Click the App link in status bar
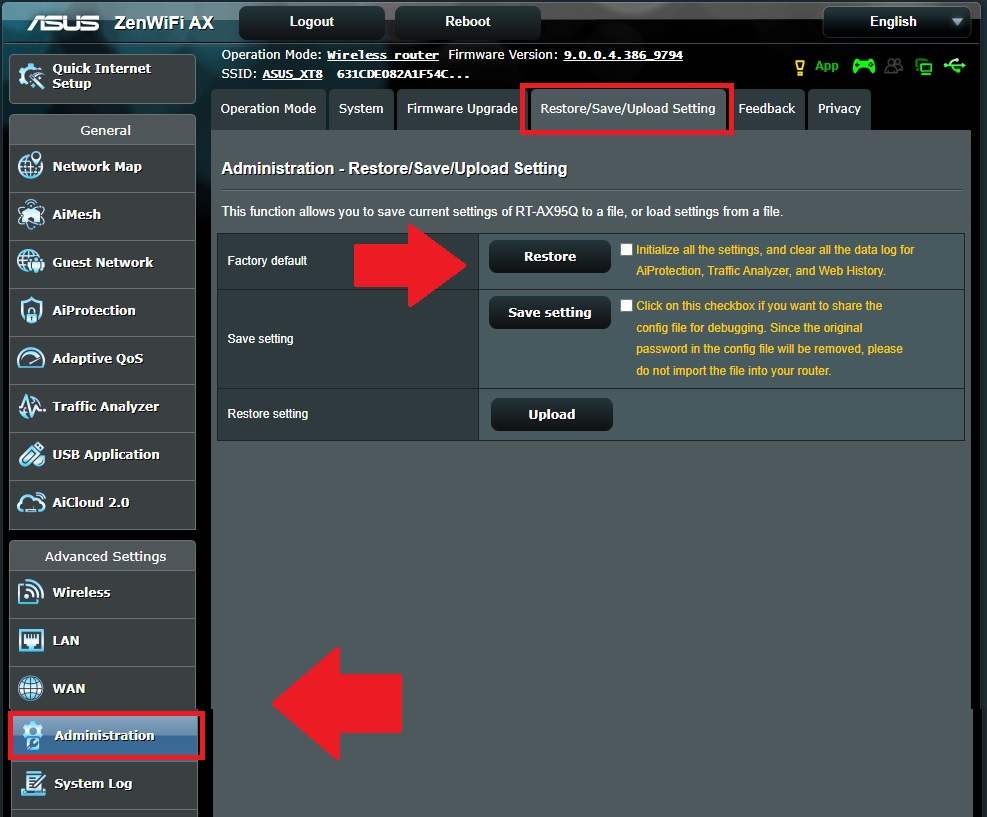This screenshot has width=987, height=817. coord(826,66)
